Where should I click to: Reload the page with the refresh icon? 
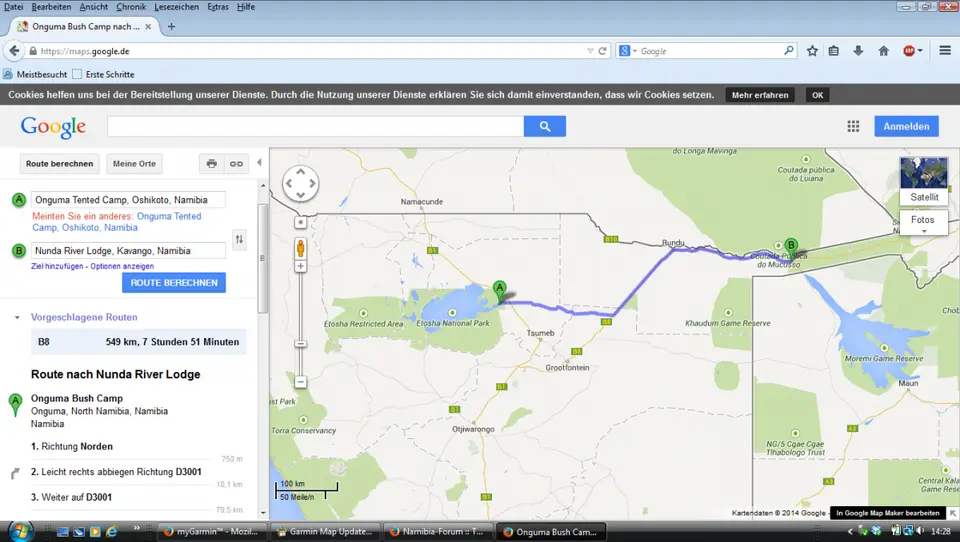pos(602,51)
